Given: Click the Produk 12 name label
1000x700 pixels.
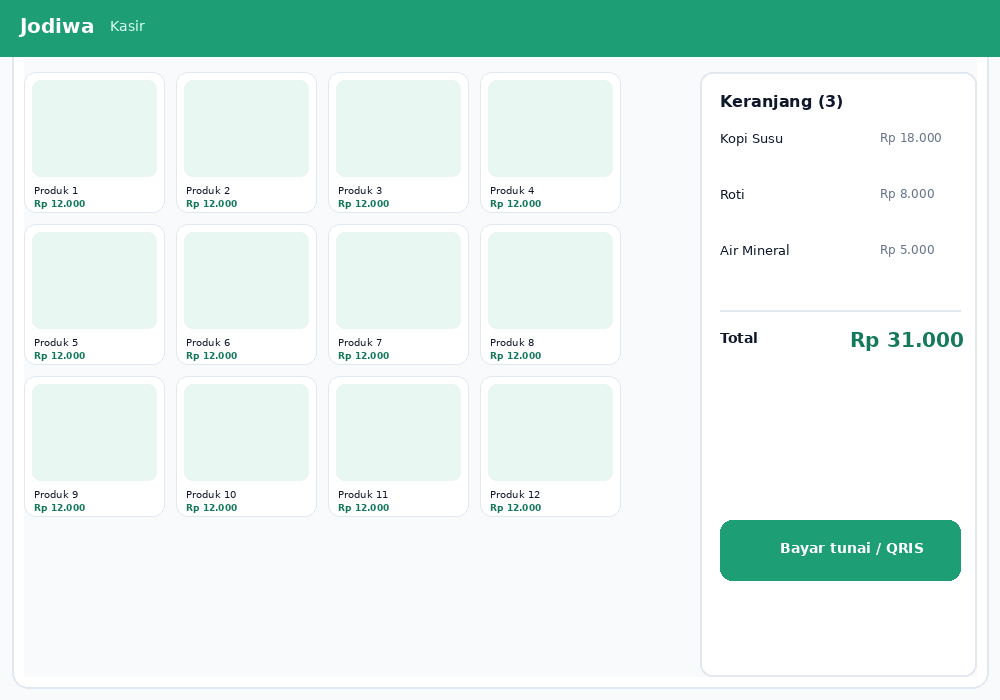Looking at the screenshot, I should (515, 495).
